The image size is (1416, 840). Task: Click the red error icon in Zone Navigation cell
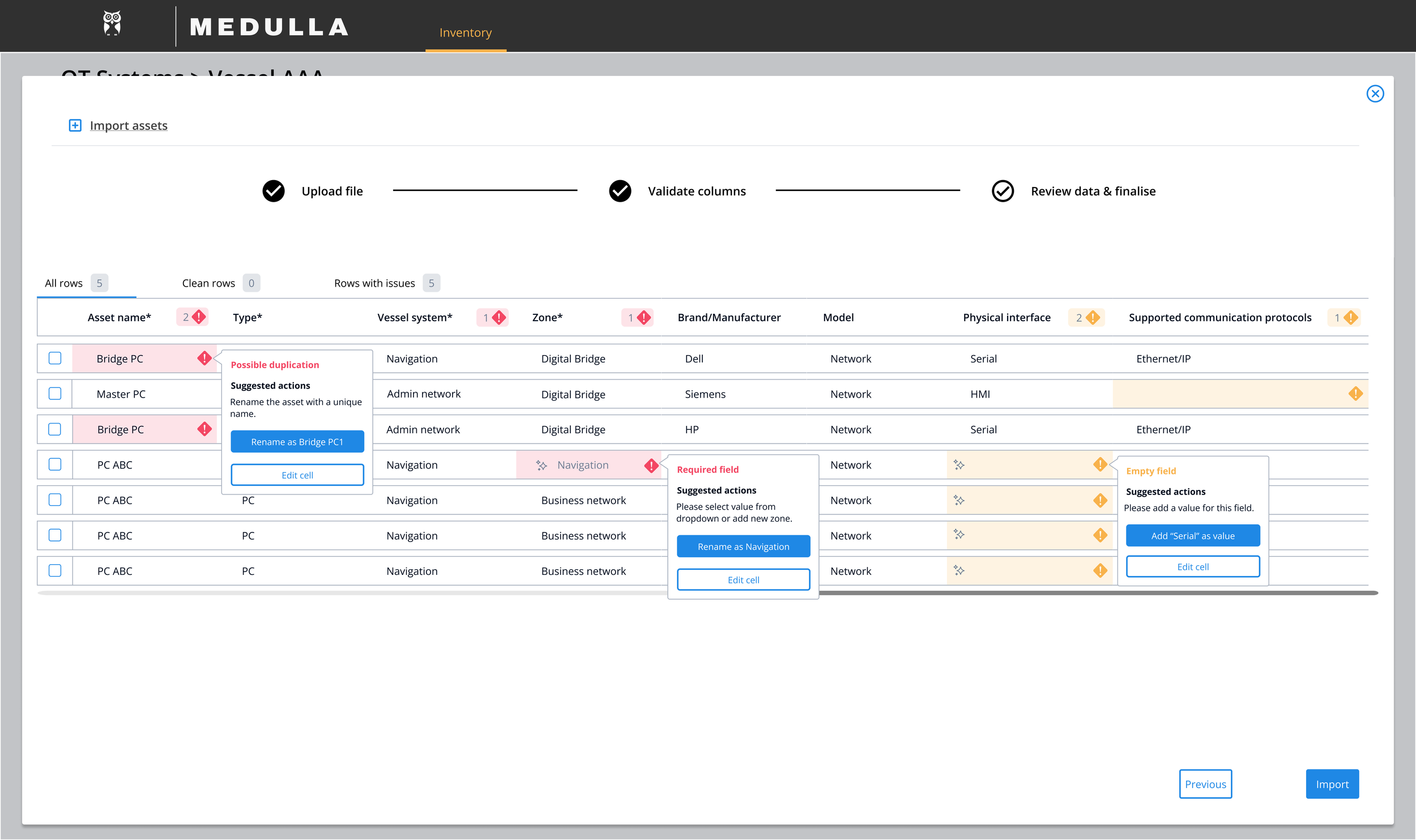tap(651, 466)
